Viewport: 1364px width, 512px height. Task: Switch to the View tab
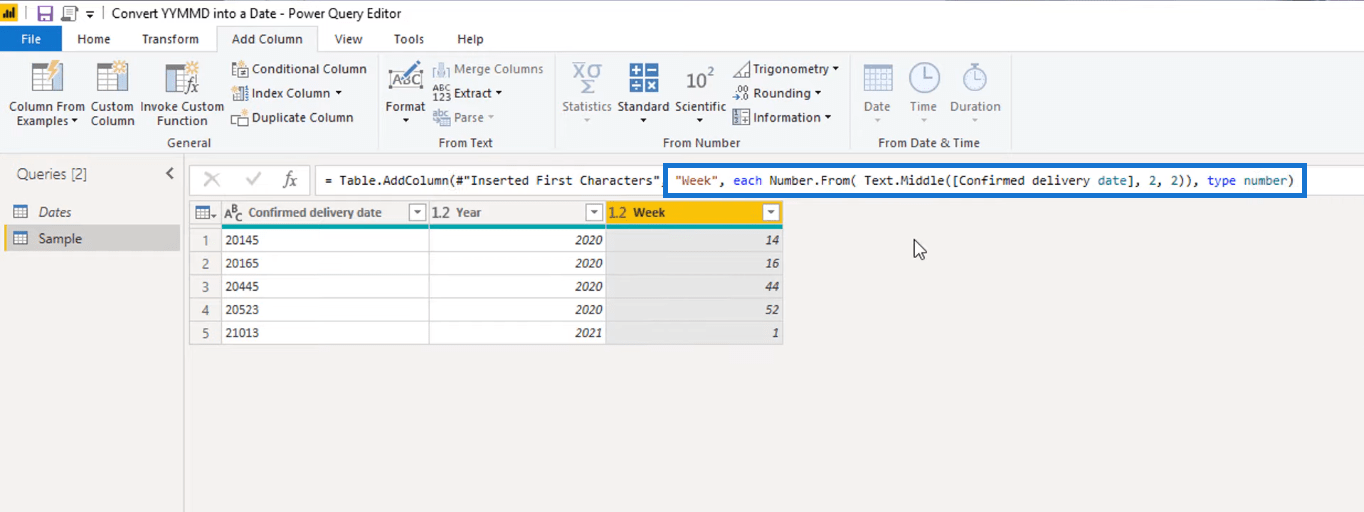coord(348,39)
